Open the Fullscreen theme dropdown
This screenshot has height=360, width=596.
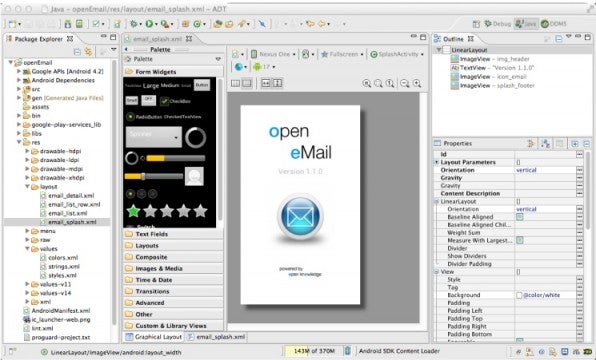coord(342,54)
